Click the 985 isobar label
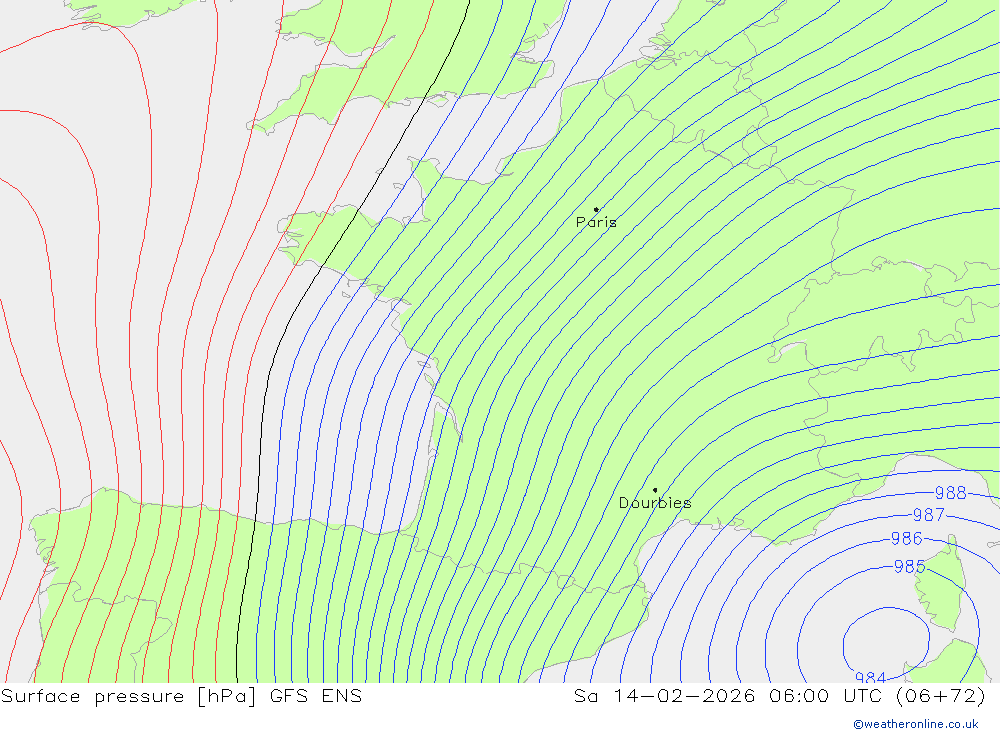Screen dimensions: 1000x733 909,566
